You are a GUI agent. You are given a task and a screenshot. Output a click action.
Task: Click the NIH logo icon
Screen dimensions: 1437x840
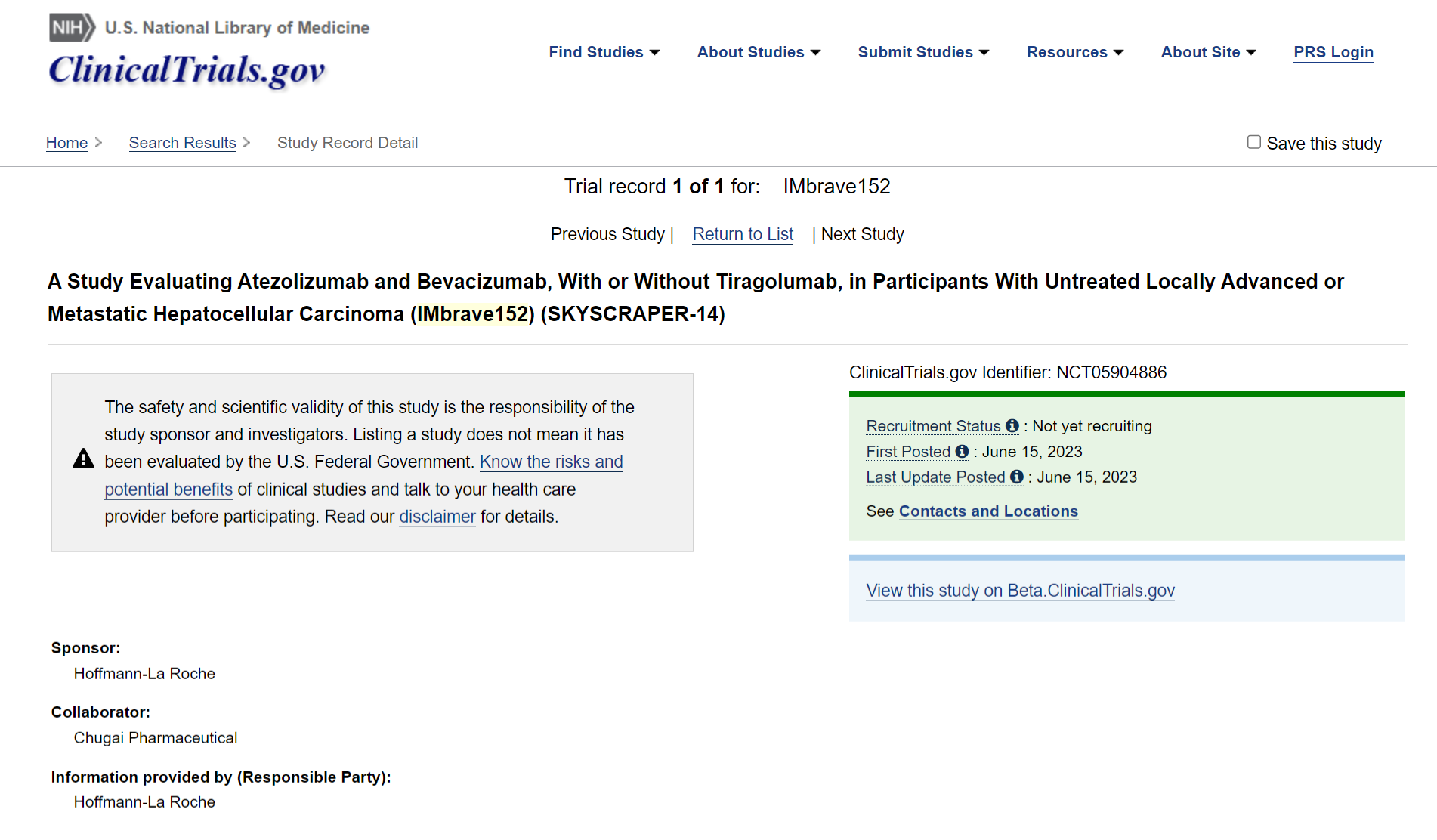point(72,28)
